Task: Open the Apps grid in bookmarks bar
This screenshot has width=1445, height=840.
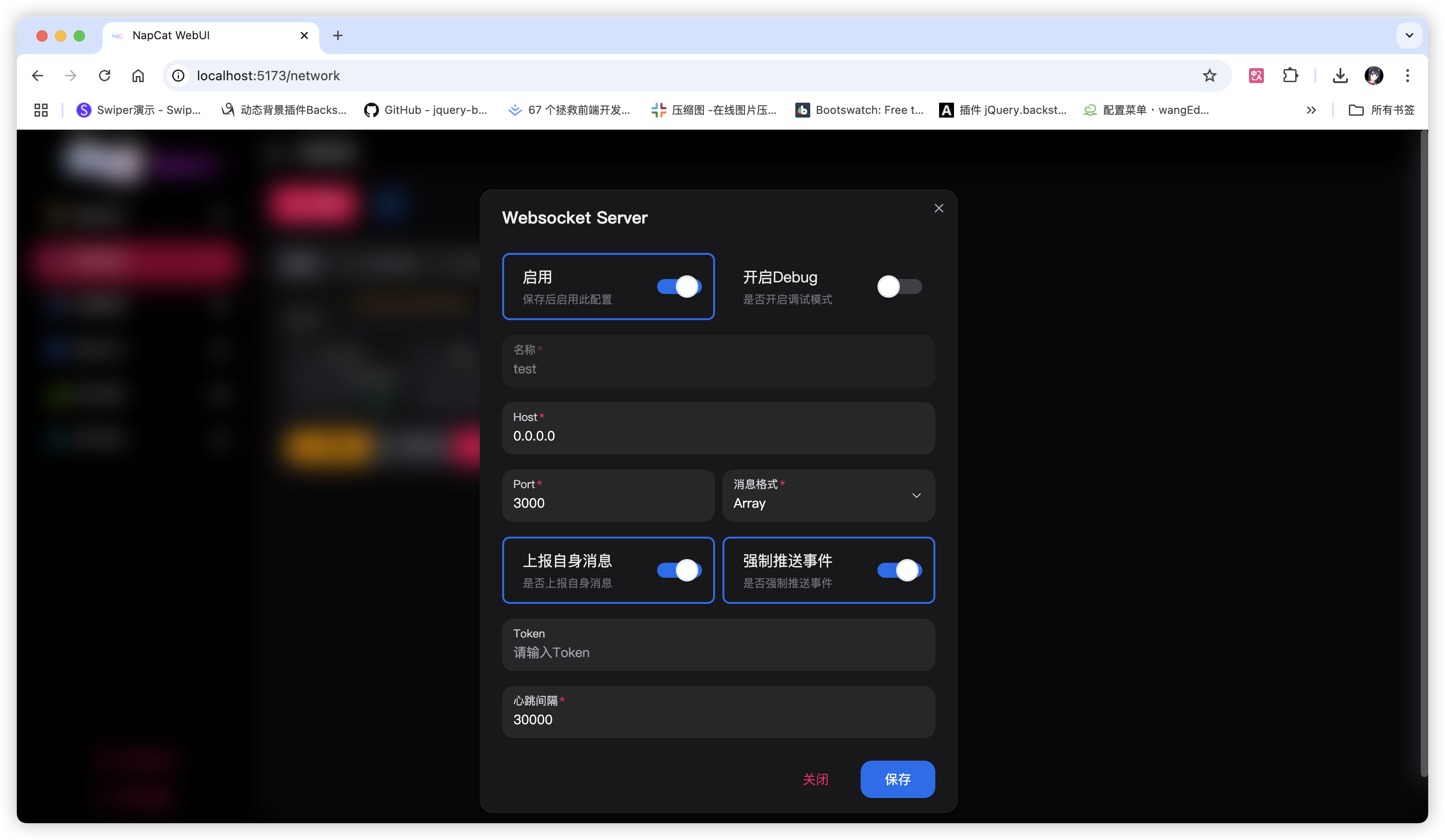Action: pos(41,110)
